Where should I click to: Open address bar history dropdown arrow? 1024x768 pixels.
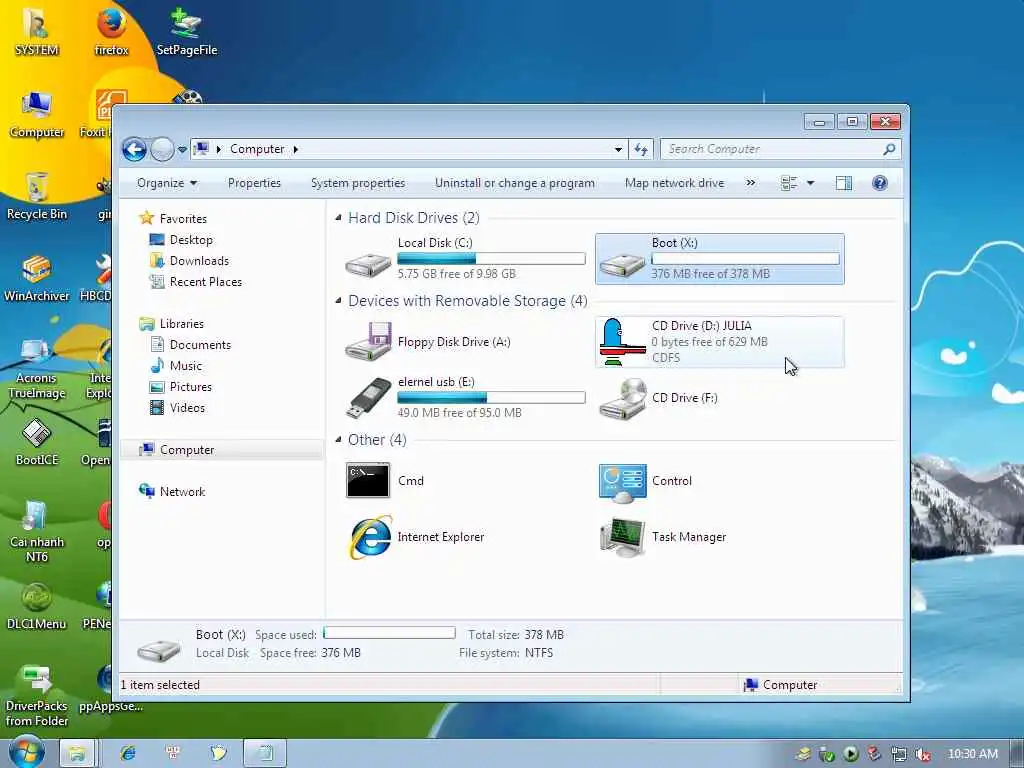pos(618,150)
